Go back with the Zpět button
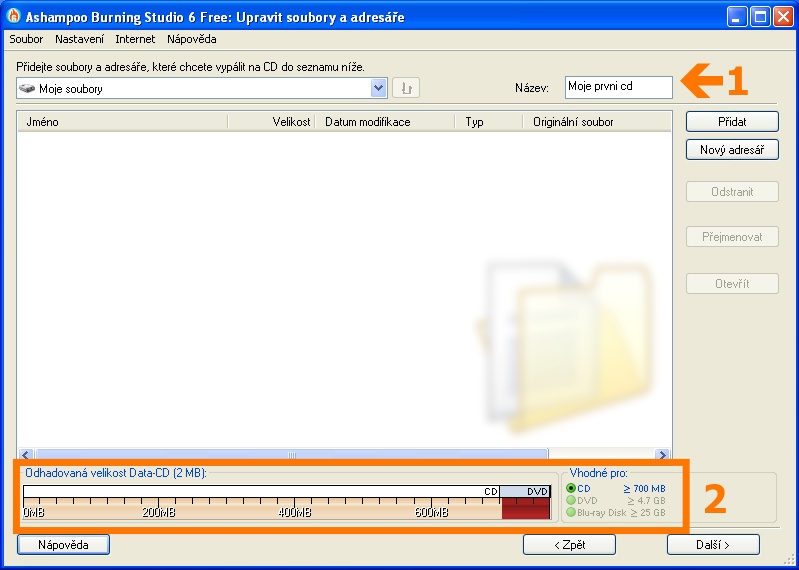 pyautogui.click(x=569, y=545)
